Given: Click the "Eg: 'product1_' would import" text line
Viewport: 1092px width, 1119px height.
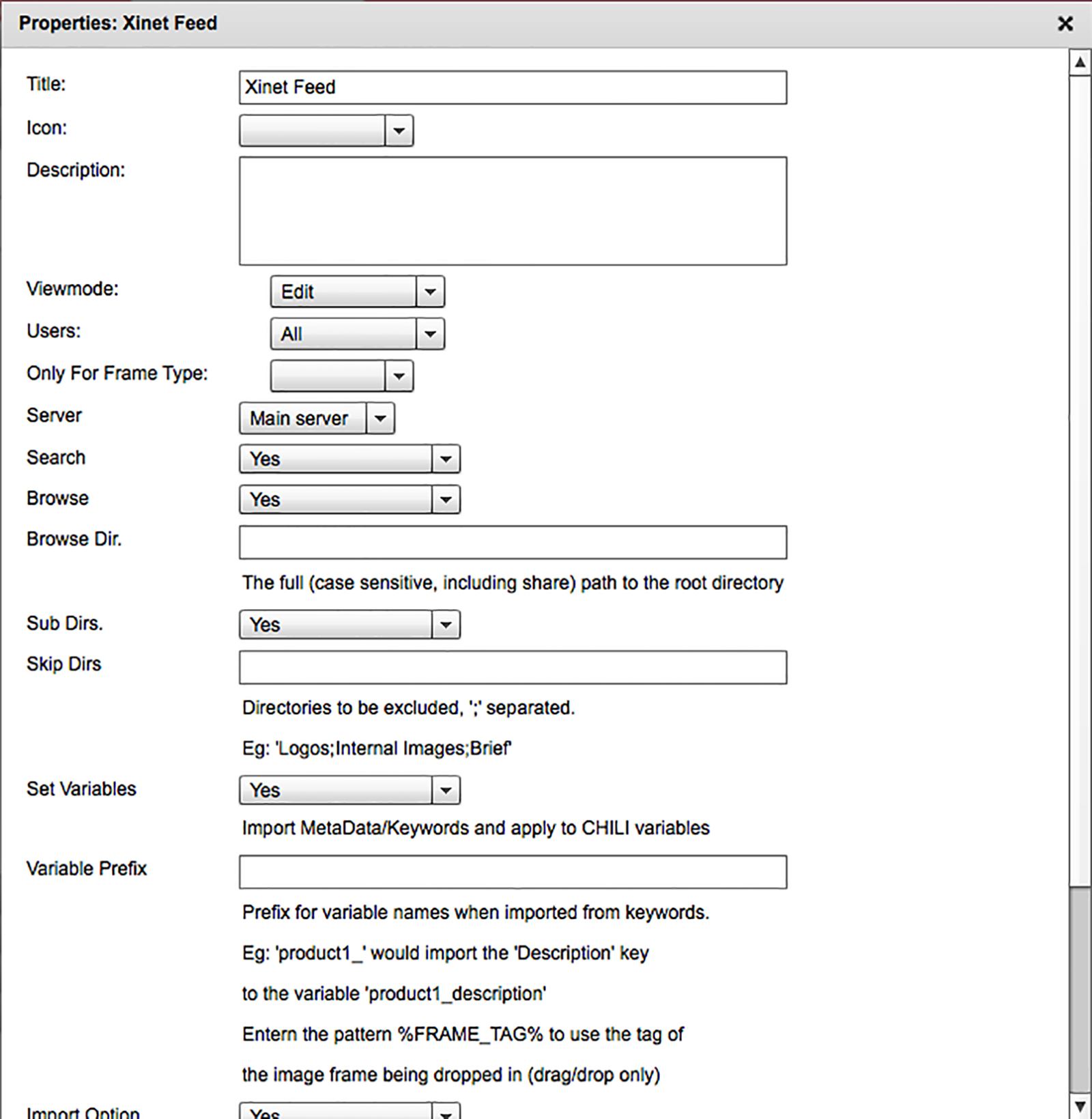Looking at the screenshot, I should tap(445, 953).
